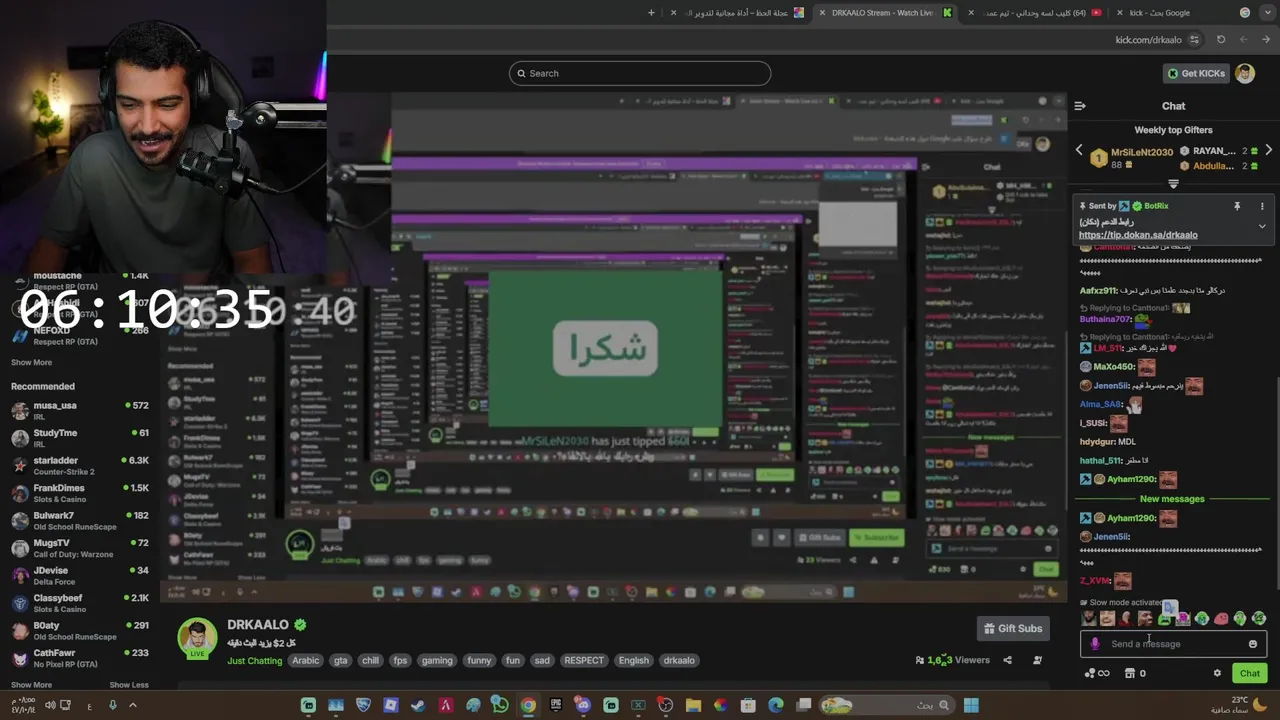This screenshot has height=720, width=1280.
Task: Open MugsTV recommended channel
Action: click(x=80, y=548)
